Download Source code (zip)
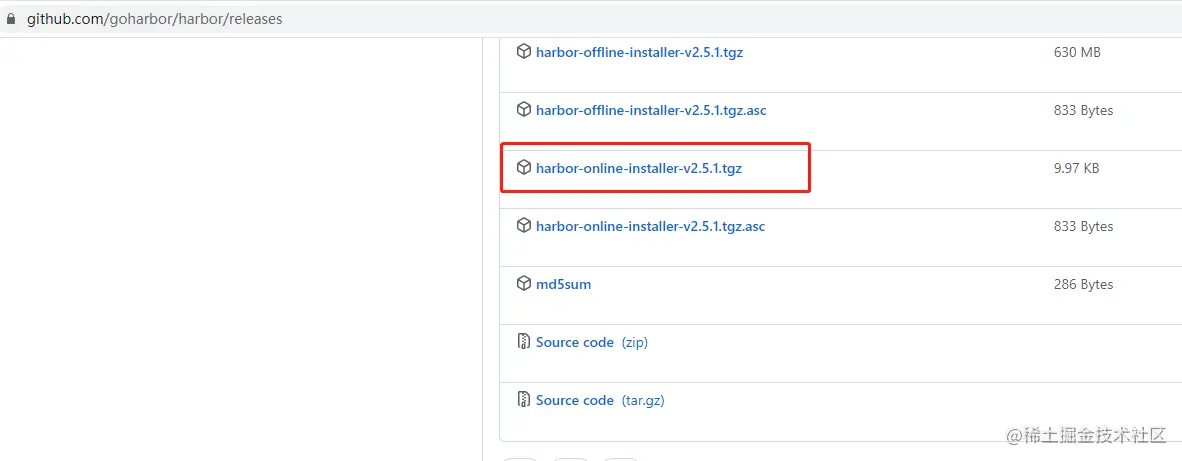This screenshot has height=461, width=1182. click(x=592, y=342)
